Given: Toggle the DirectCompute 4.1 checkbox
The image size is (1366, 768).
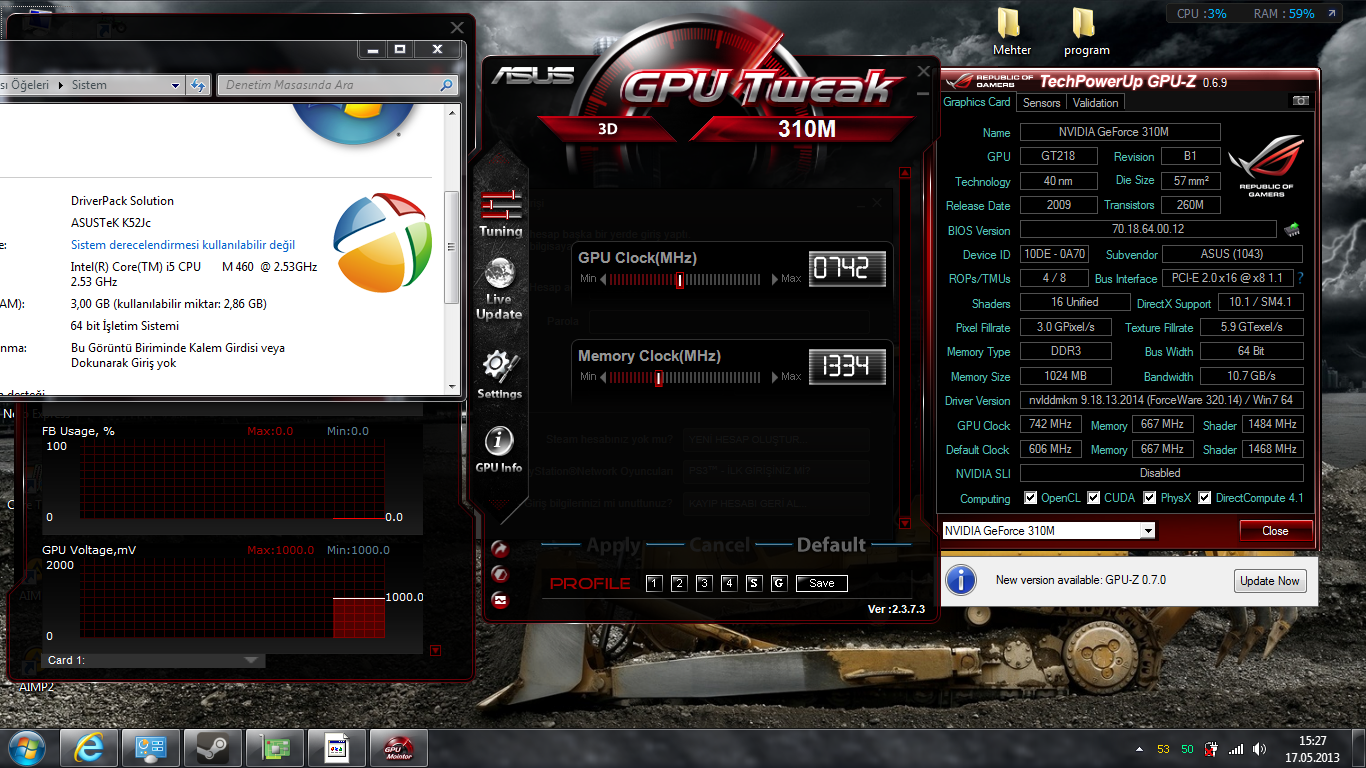Looking at the screenshot, I should pos(1205,498).
